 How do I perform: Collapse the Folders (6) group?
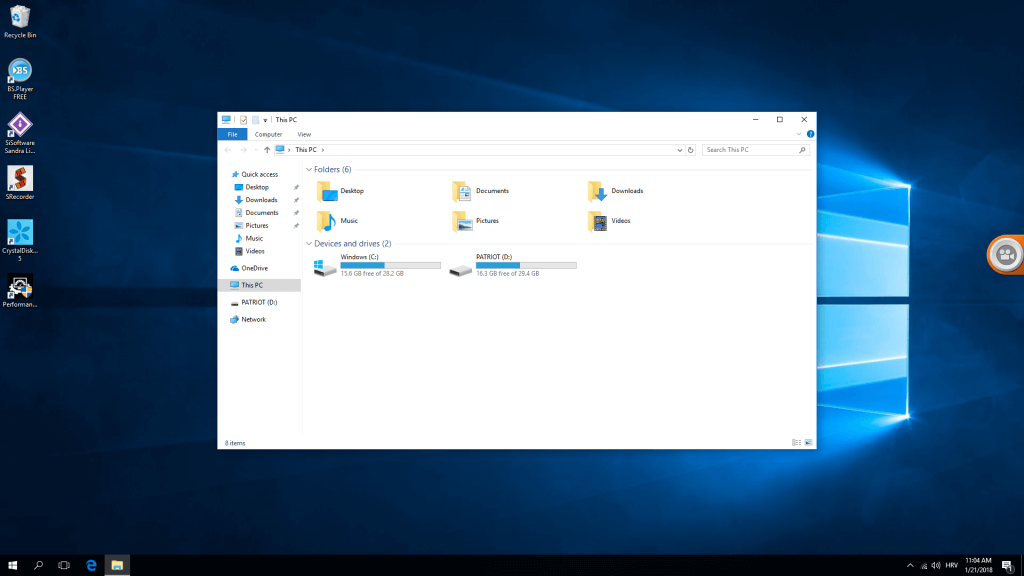pyautogui.click(x=309, y=170)
